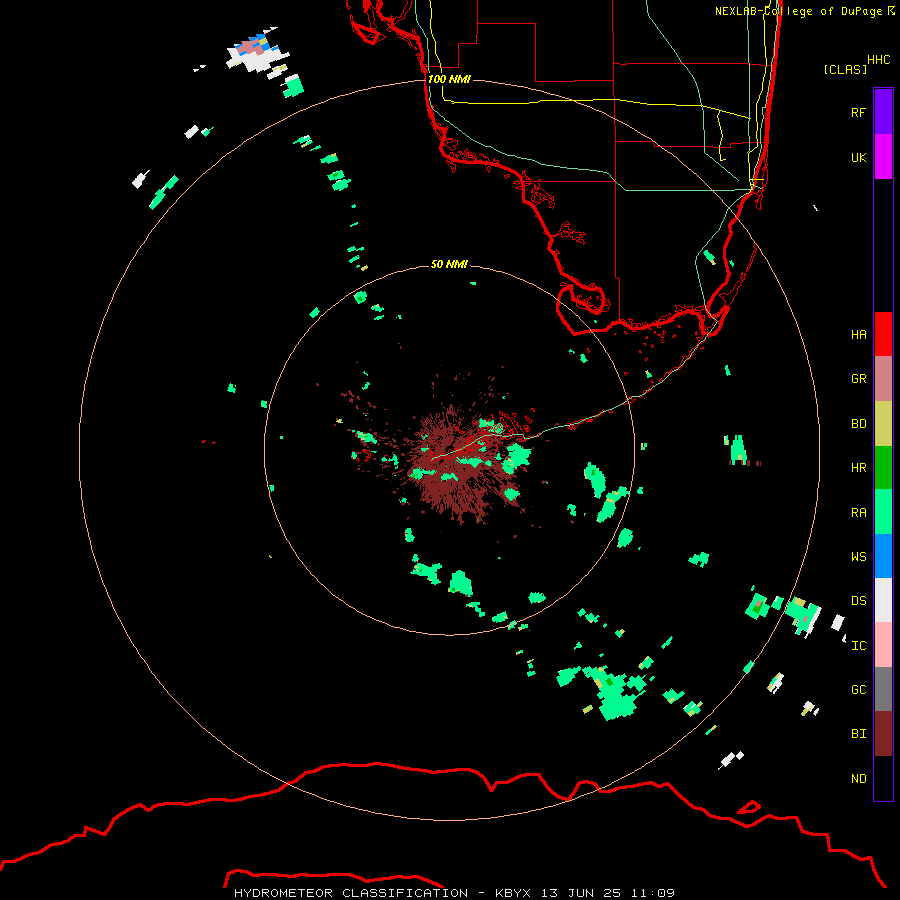Click the BI brown legend swatch
The width and height of the screenshot is (900, 900).
883,734
